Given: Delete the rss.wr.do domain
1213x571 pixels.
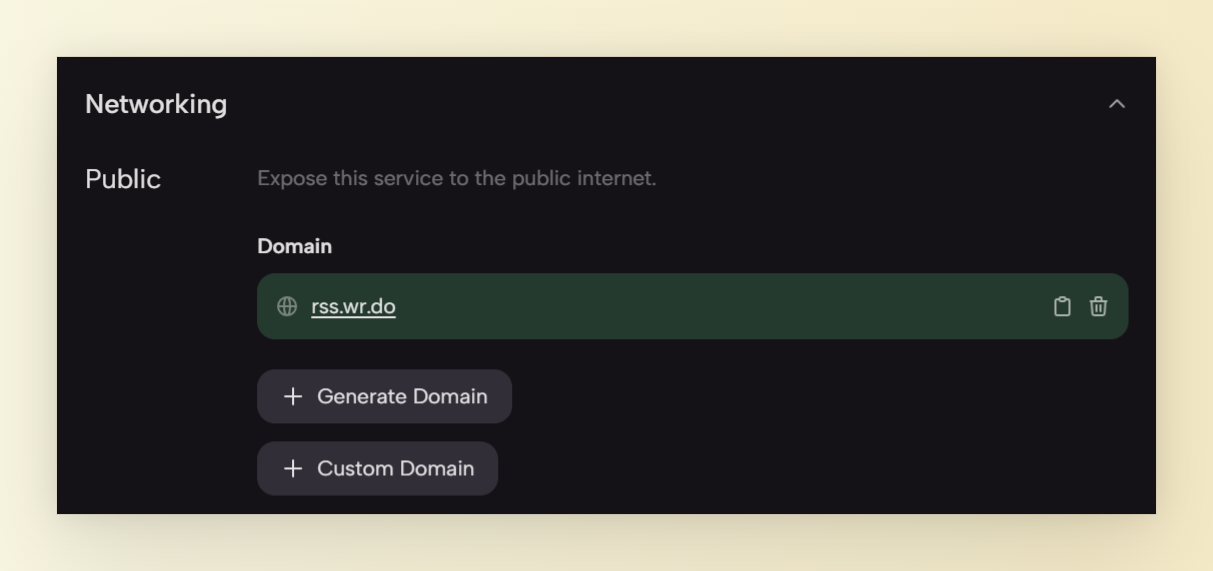Looking at the screenshot, I should tap(1098, 307).
